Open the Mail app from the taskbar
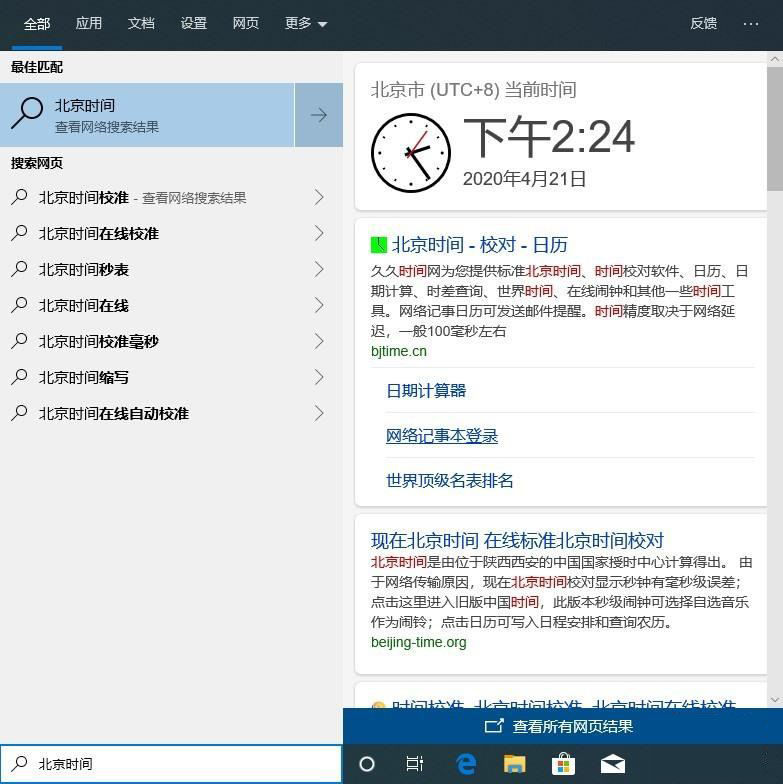Image resolution: width=783 pixels, height=784 pixels. [612, 764]
